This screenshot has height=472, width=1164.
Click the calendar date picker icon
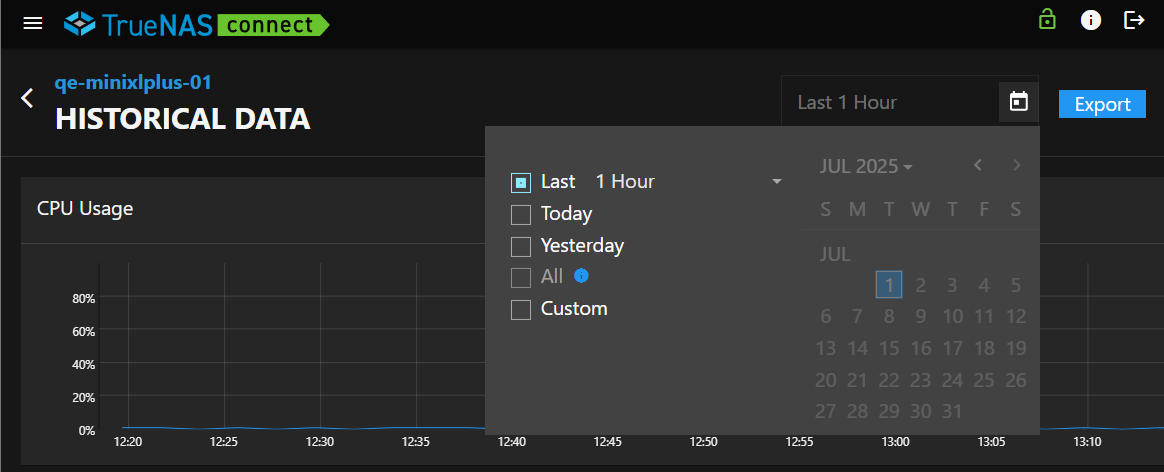[x=1018, y=102]
